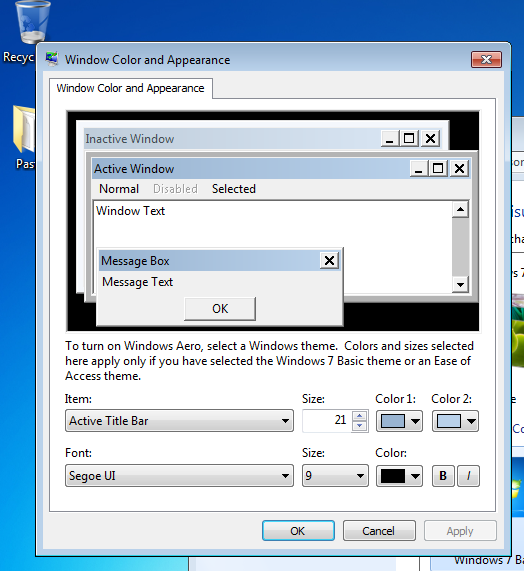Viewport: 524px width, 571px height.
Task: Open the font Color black swatch
Action: [399, 476]
